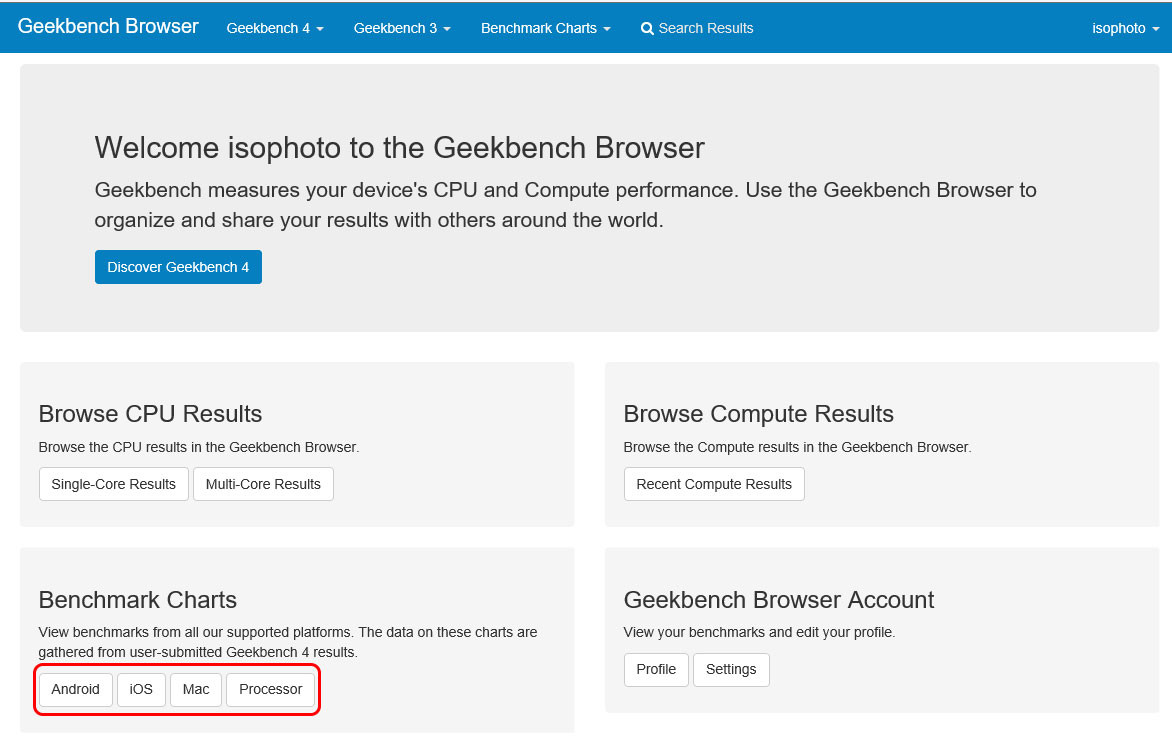Click 'Browse the Compute results in the Geekbench Browser.'
This screenshot has width=1172, height=753.
pyautogui.click(x=798, y=447)
